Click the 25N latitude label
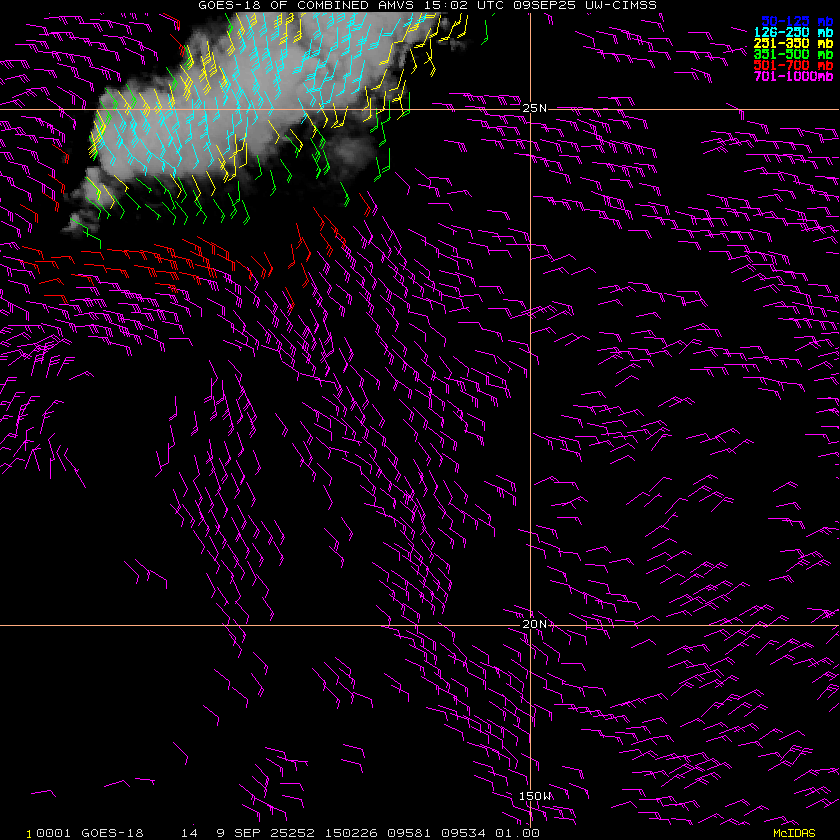Screen dimensions: 840x840 (x=536, y=108)
